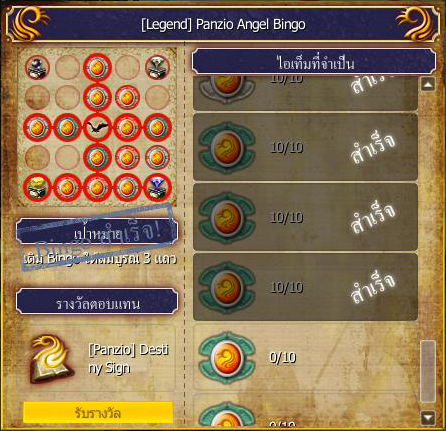Pick the empty bingo cell in the top row, second column
This screenshot has height=431, width=446.
(67, 67)
